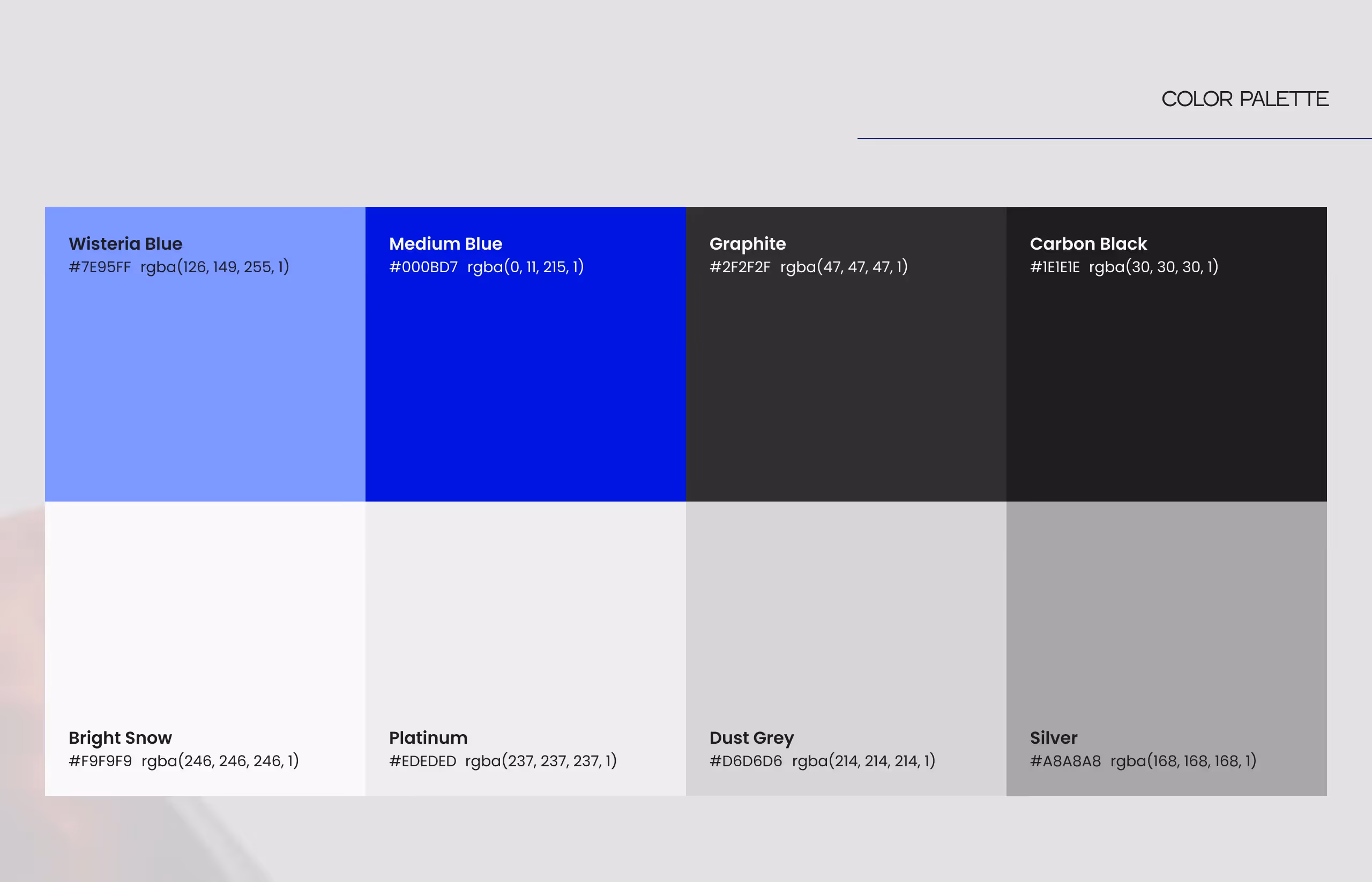Click hex code #000BD7
This screenshot has height=882, width=1372.
point(423,267)
